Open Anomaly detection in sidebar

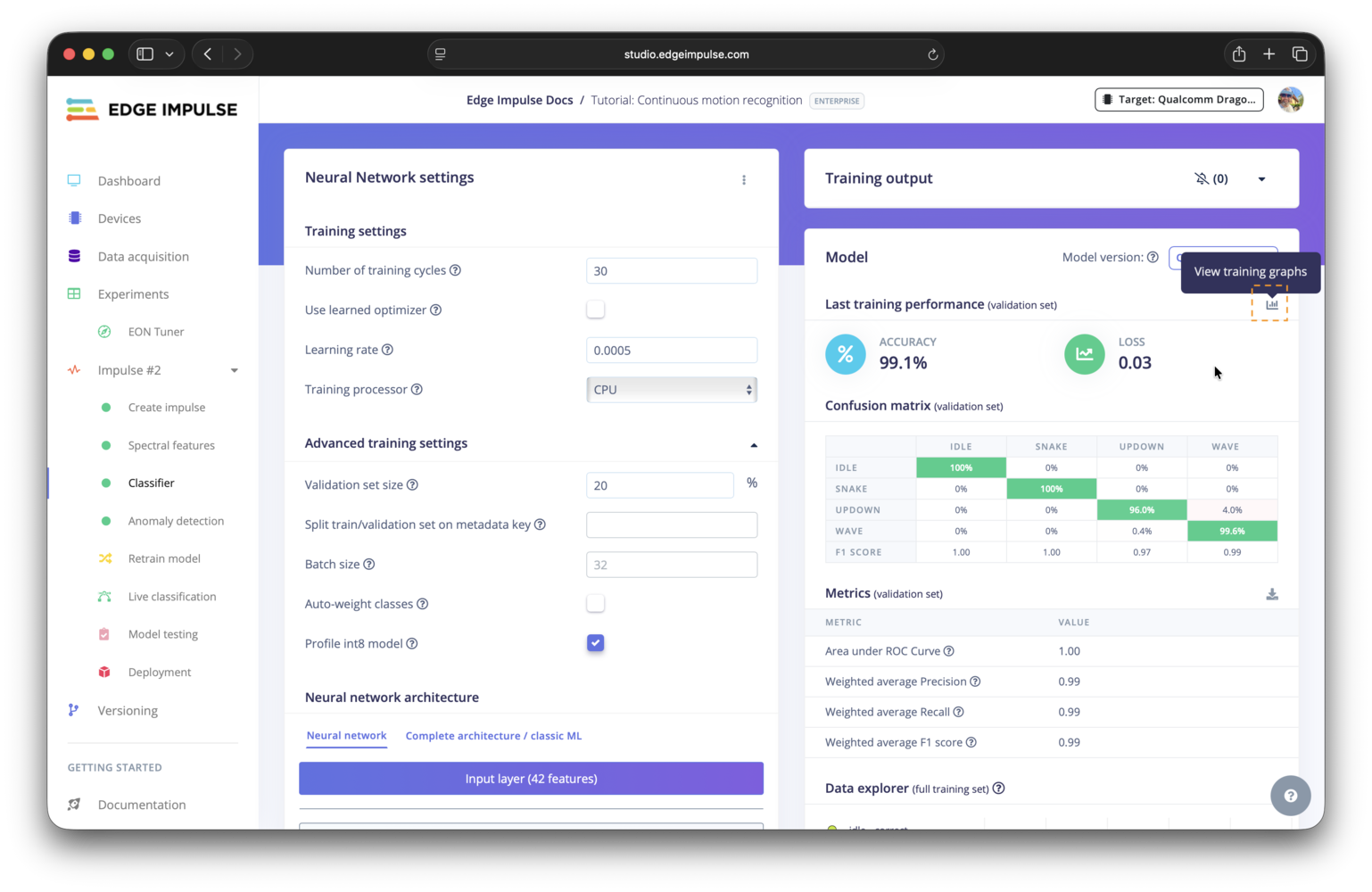click(176, 521)
